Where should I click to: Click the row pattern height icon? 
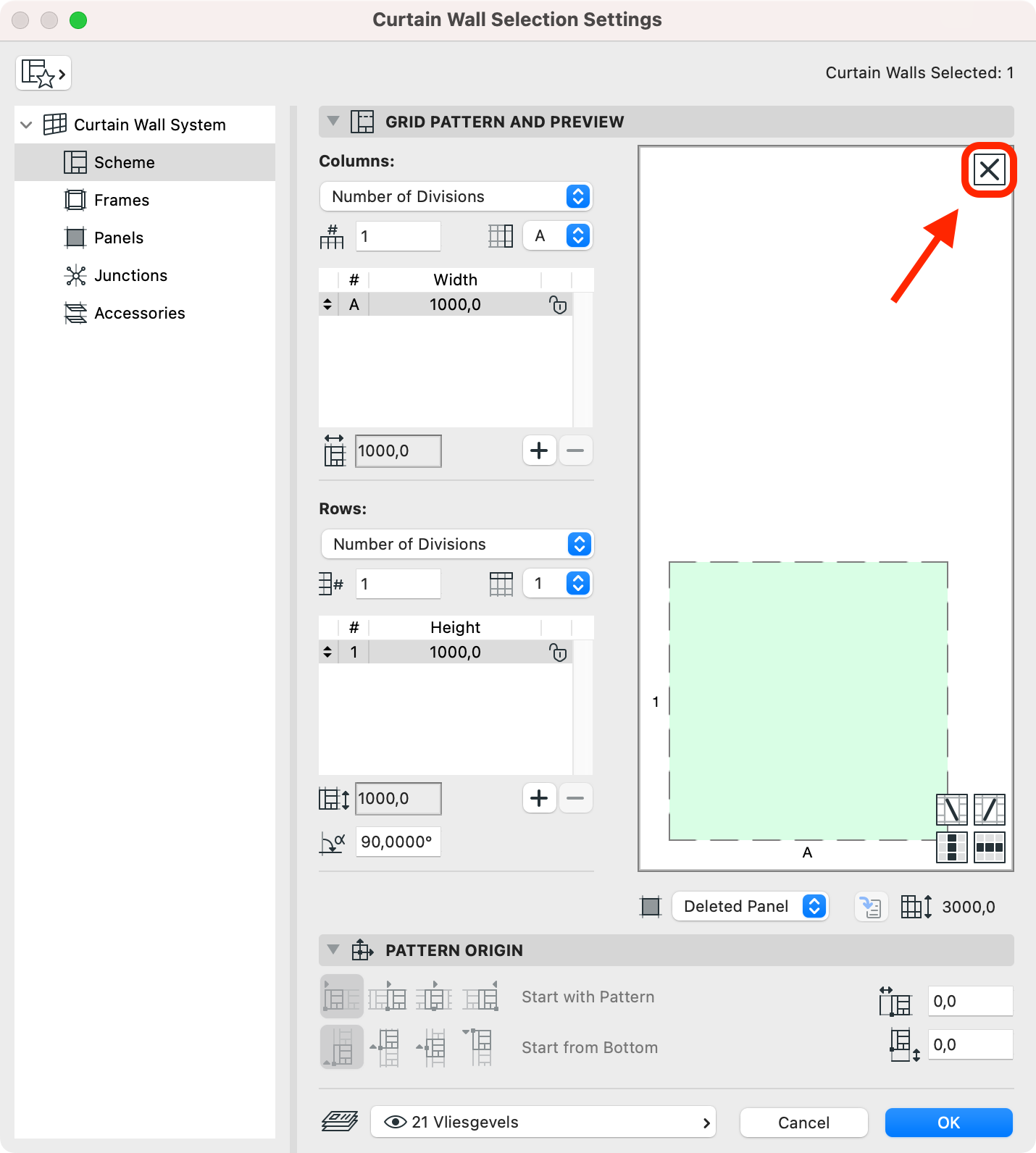334,799
